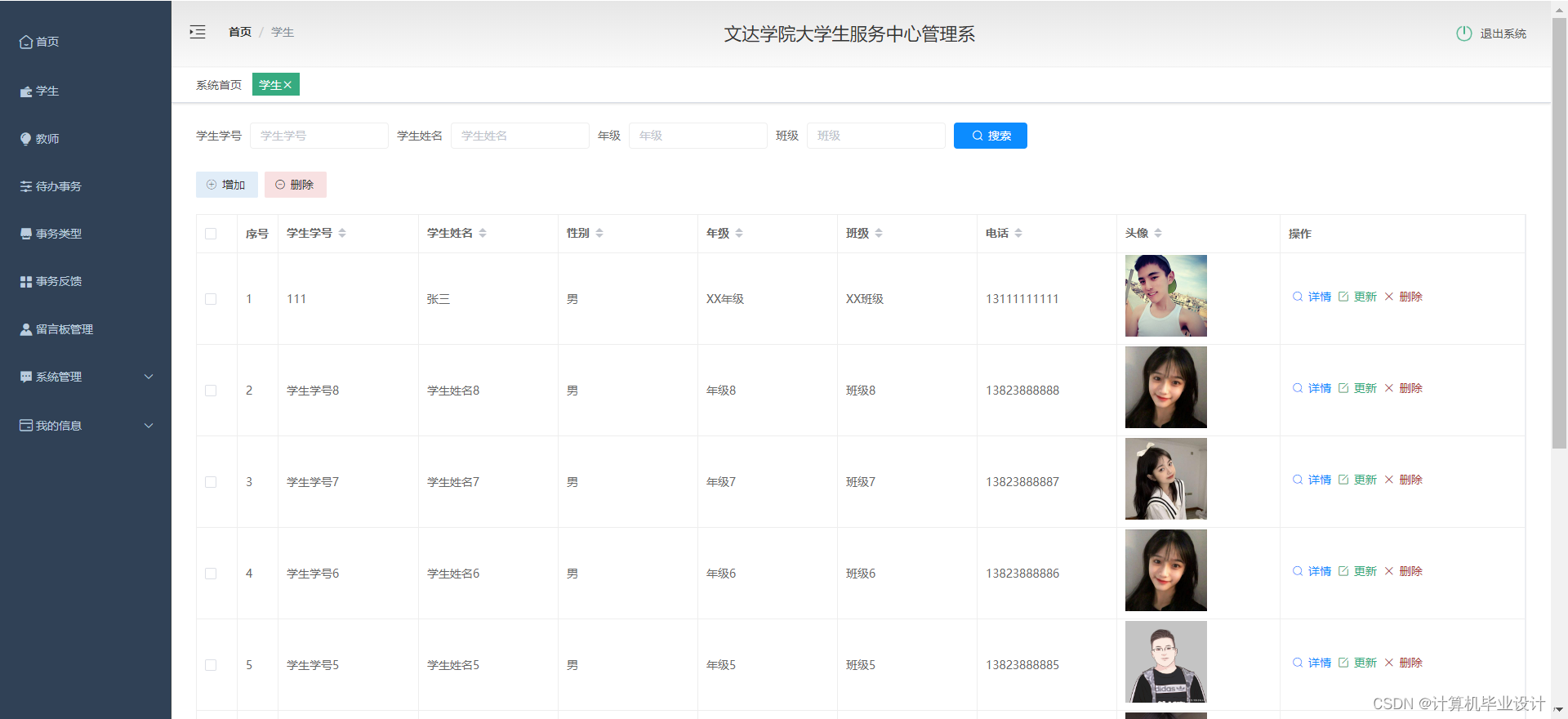The height and width of the screenshot is (719, 1568).
Task: Open 待办事务 in the sidebar
Action: (86, 186)
